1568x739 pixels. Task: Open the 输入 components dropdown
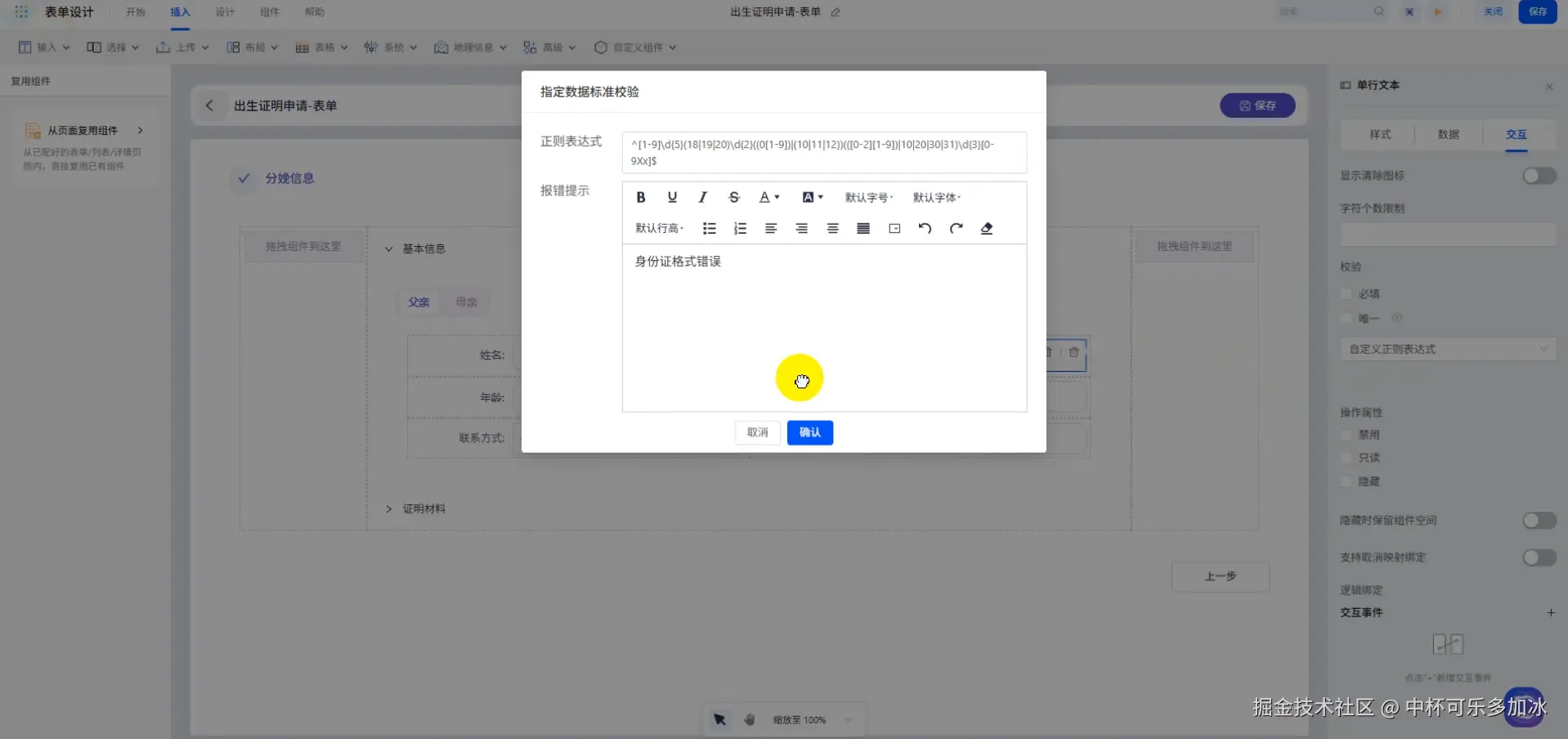tap(44, 47)
